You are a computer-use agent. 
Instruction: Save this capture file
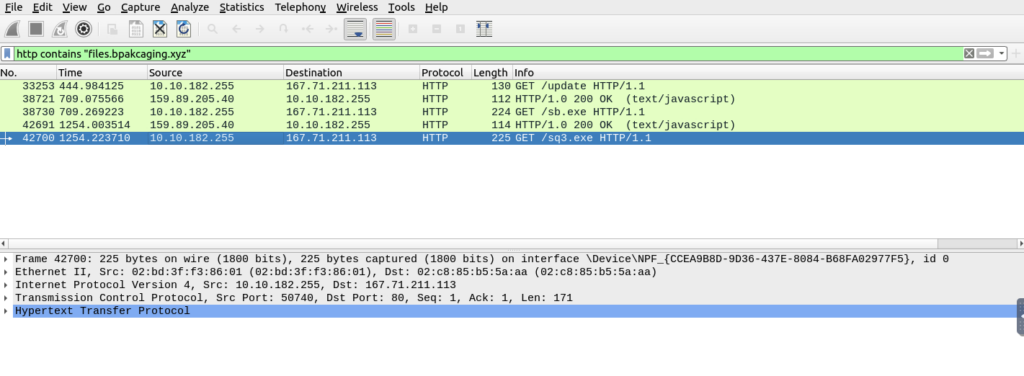[x=136, y=29]
